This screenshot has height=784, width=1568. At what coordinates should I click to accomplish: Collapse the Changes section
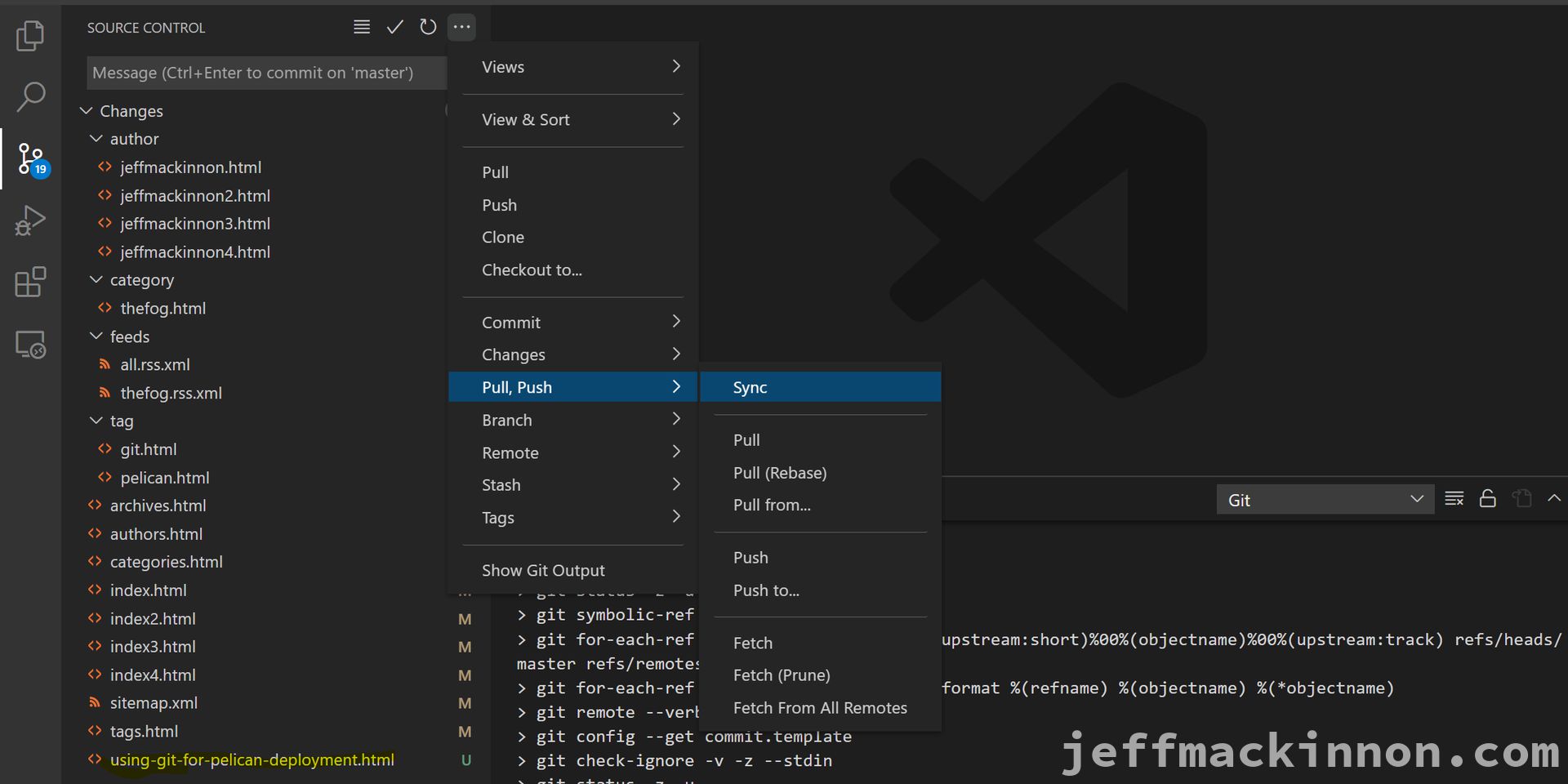pos(87,111)
